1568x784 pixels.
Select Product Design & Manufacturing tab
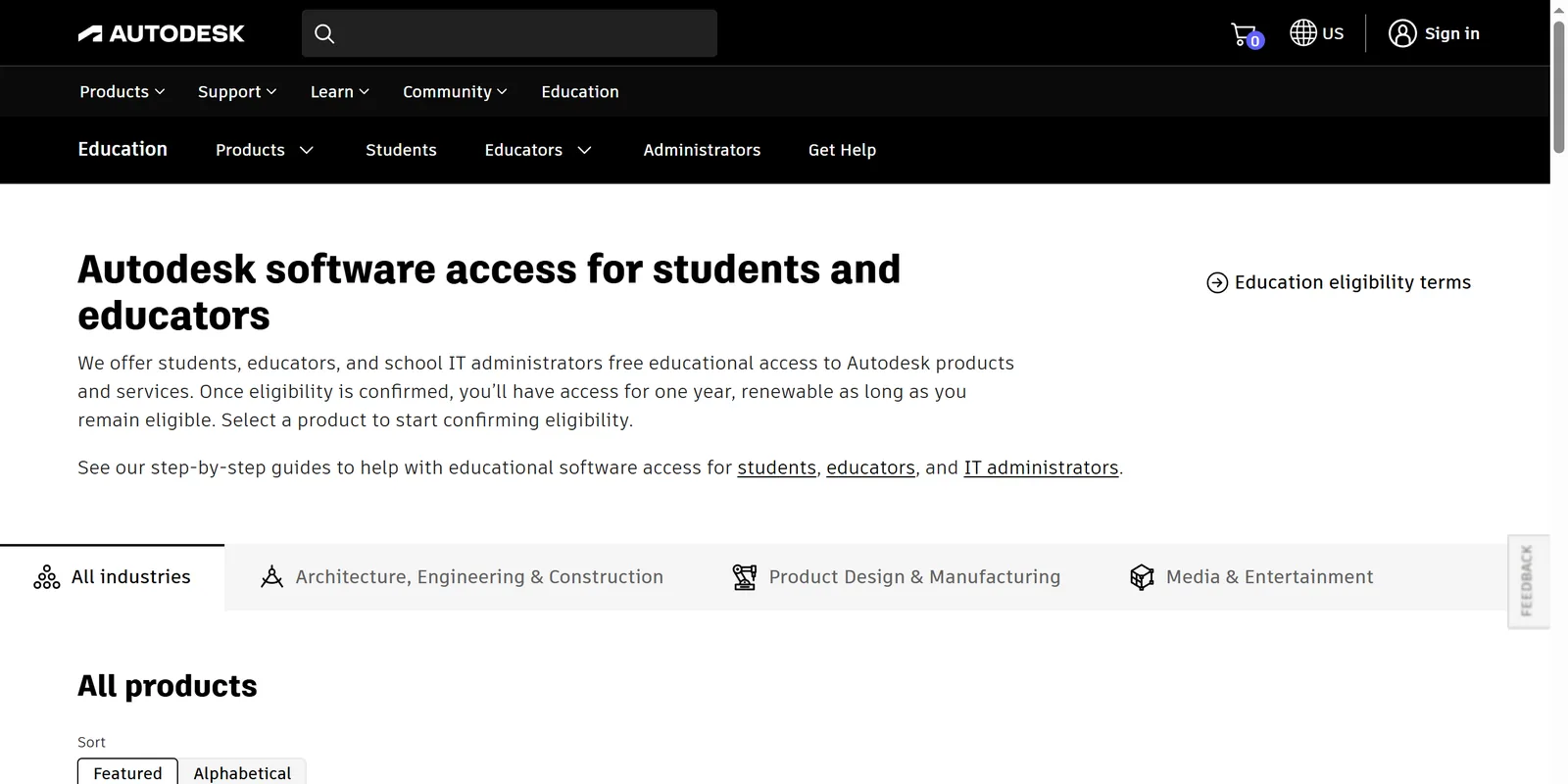897,577
